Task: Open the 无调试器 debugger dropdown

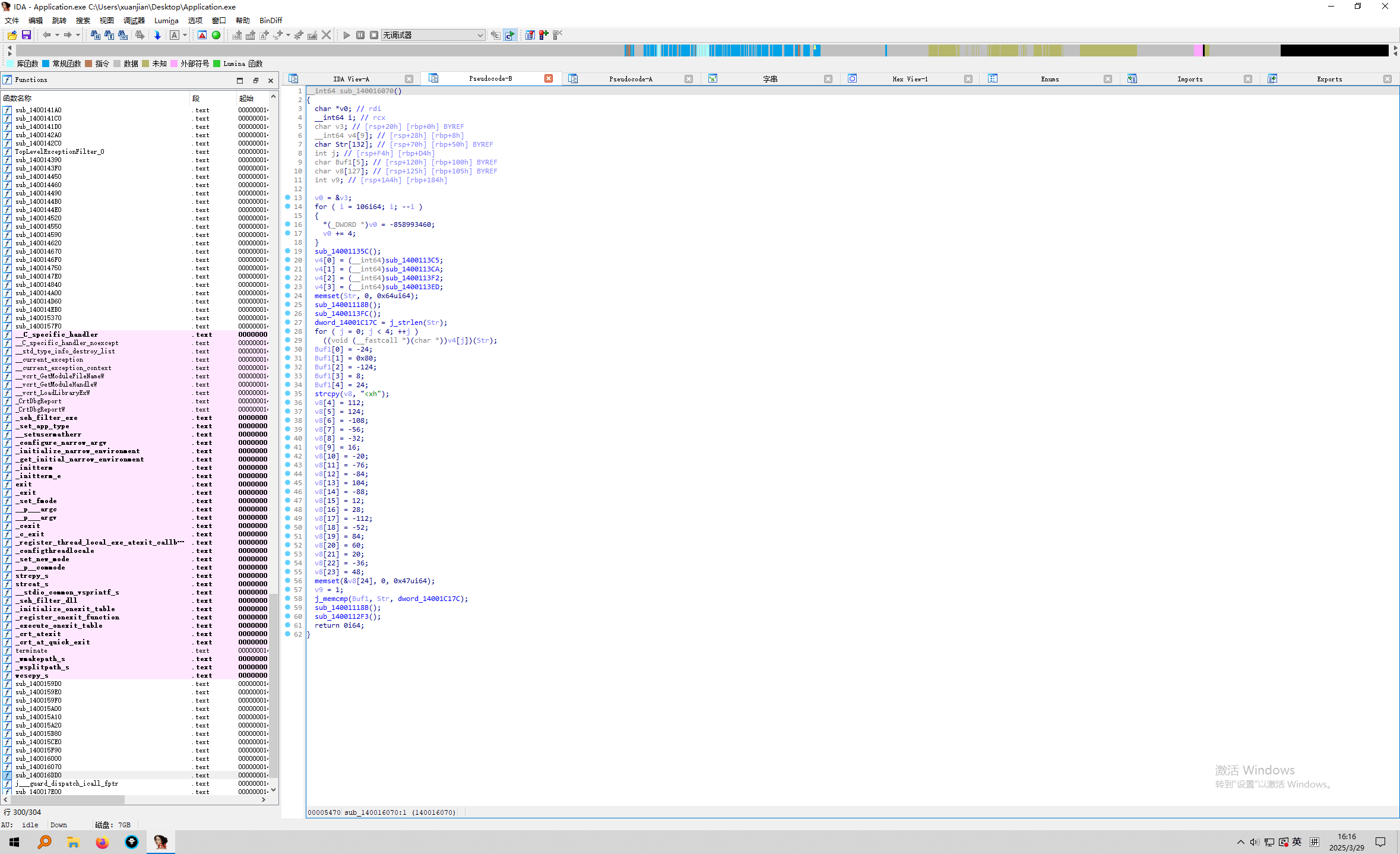Action: pos(480,35)
